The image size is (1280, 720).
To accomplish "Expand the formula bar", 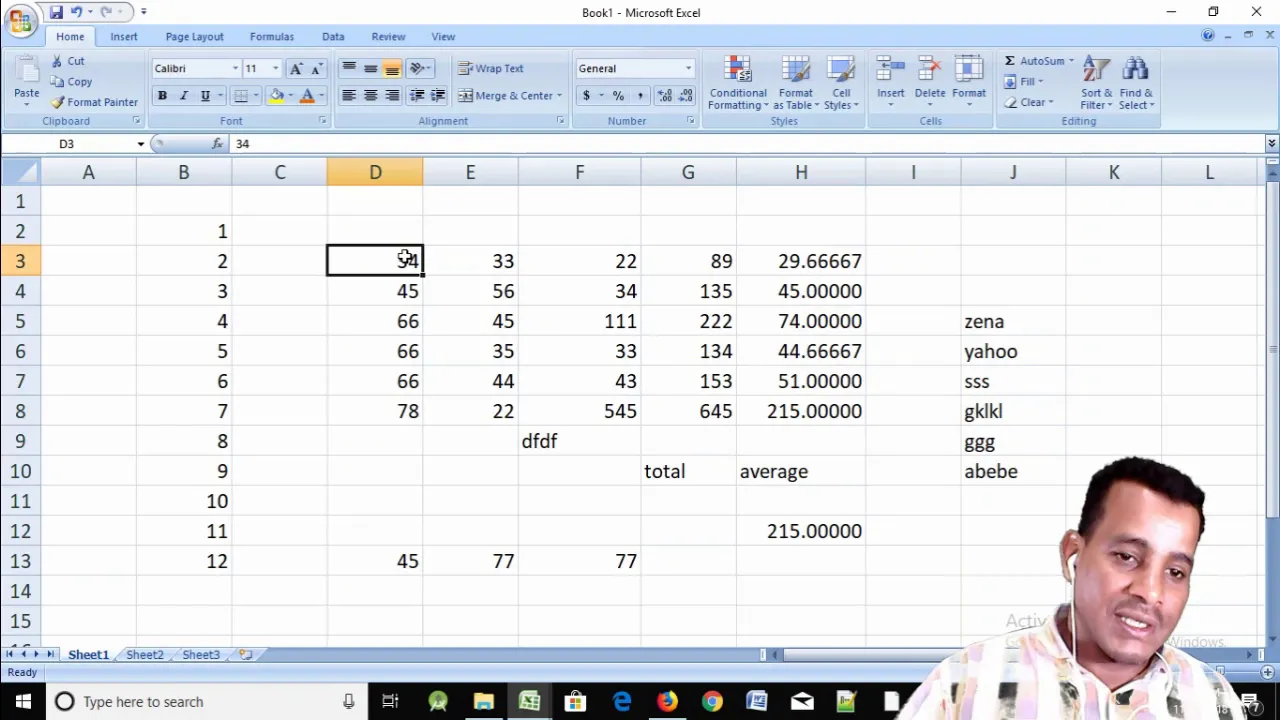I will 1272,144.
